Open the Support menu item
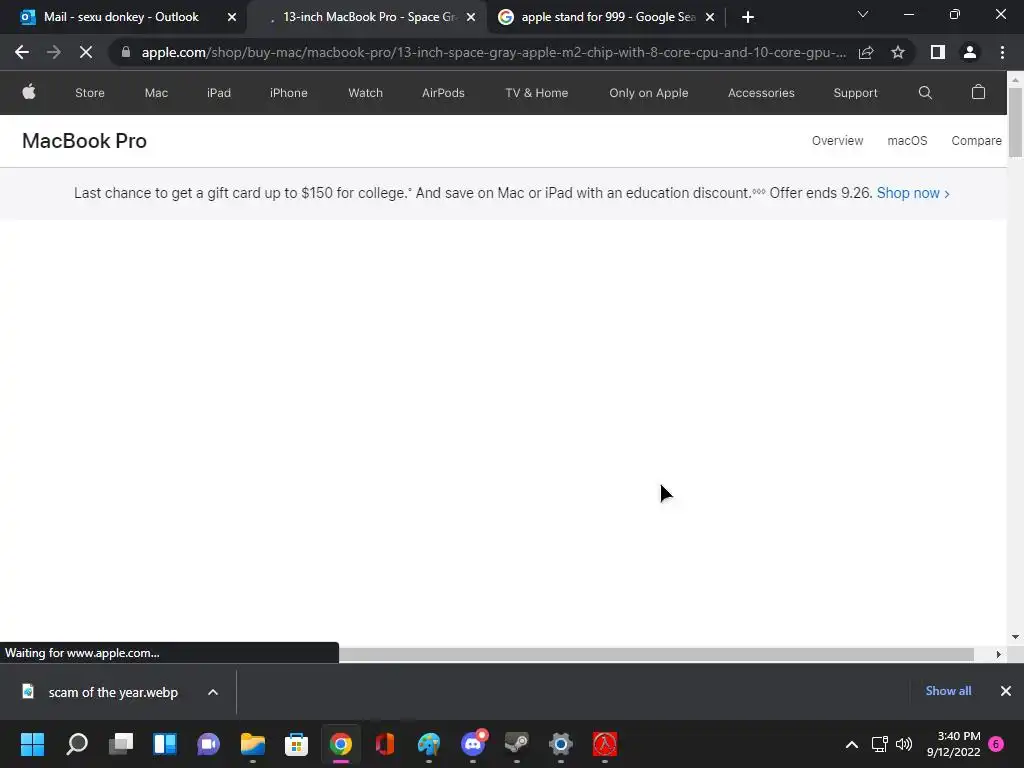 point(855,93)
